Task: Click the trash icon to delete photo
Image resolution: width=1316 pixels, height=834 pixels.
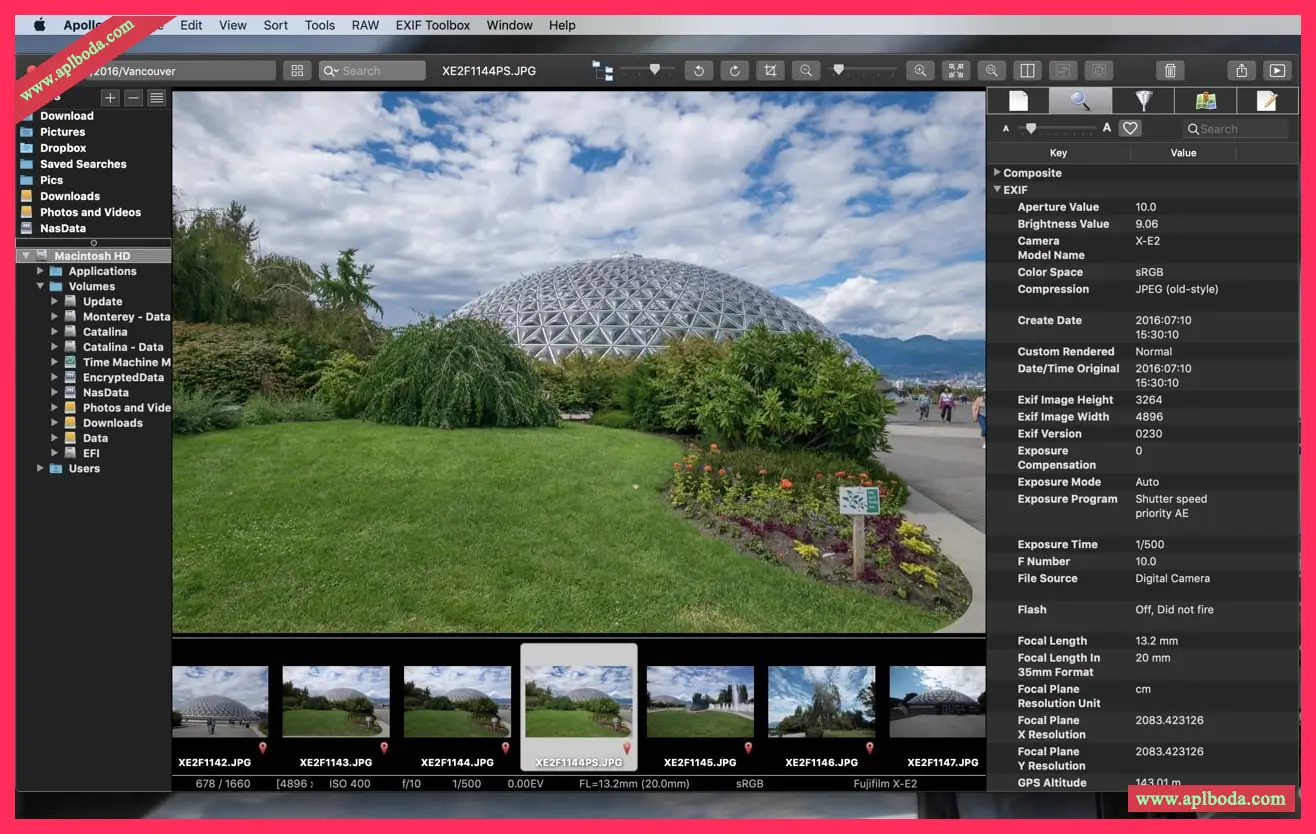Action: tap(1170, 71)
